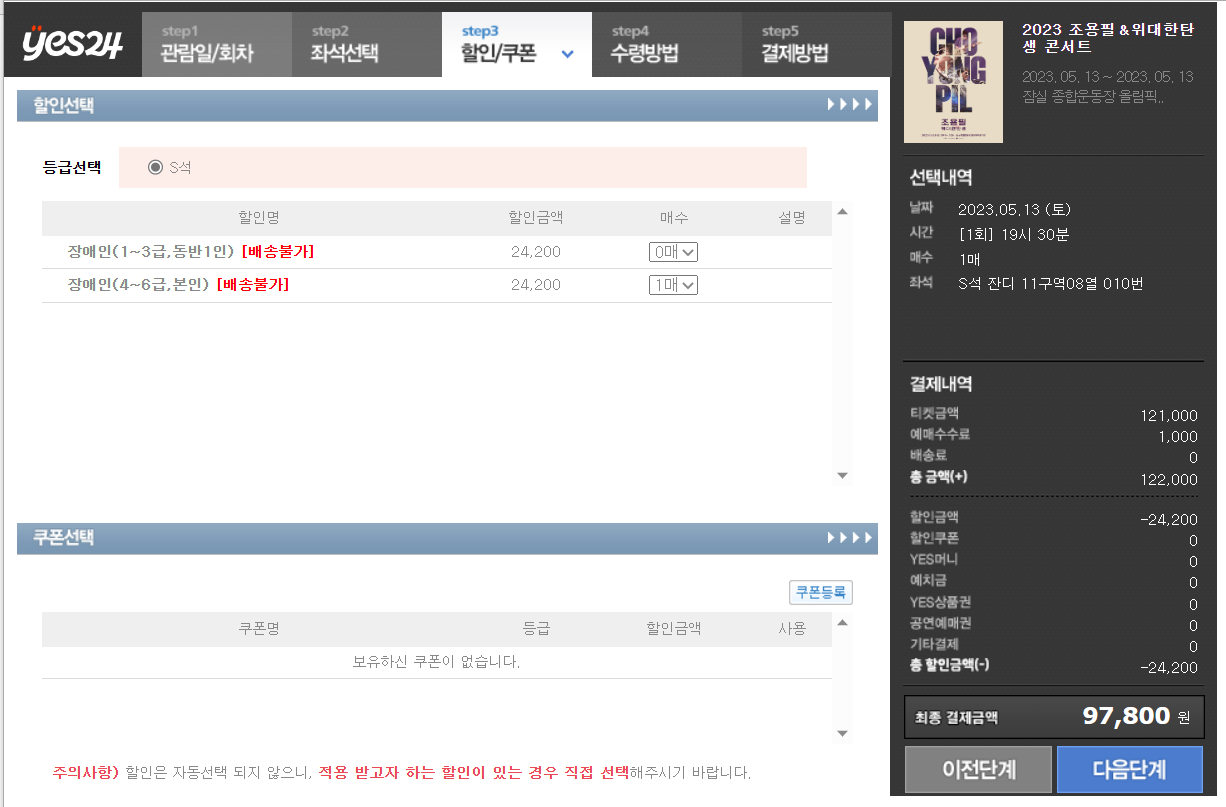Click seat info S석 잔디 11구역08열 010번

1050,284
